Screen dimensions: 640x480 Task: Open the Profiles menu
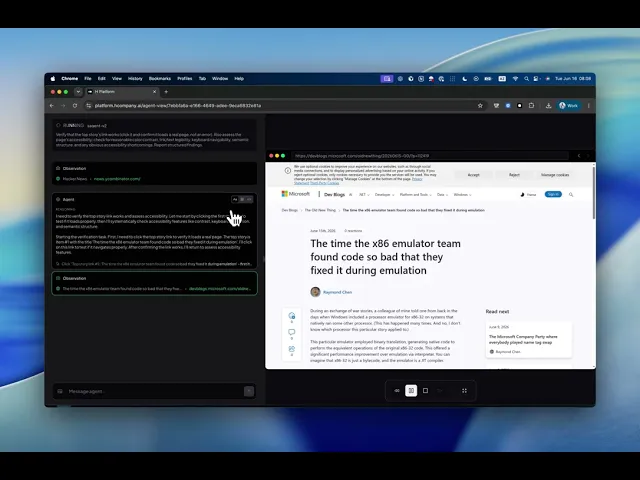184,79
